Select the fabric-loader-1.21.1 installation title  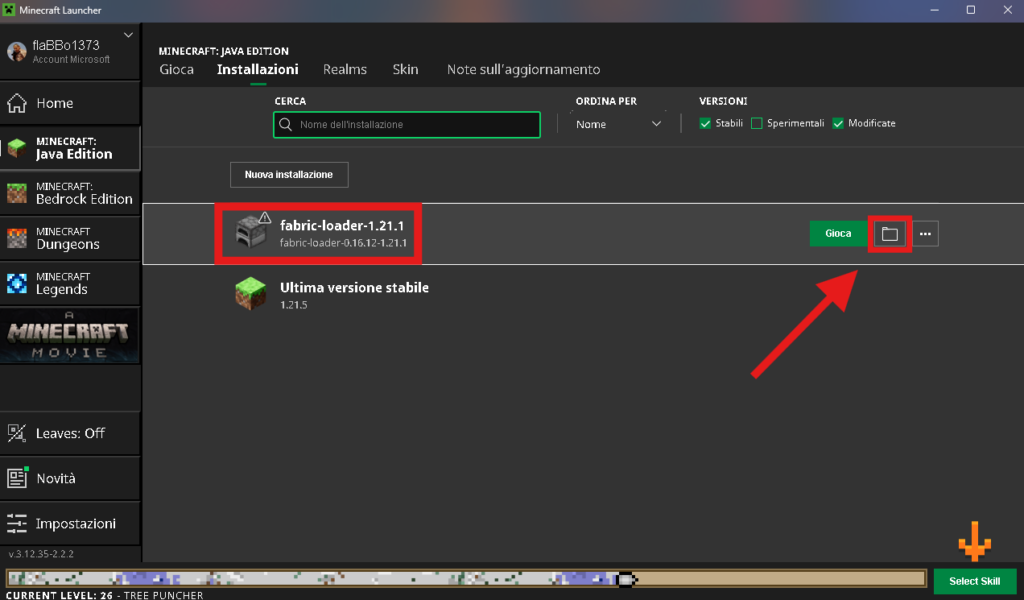[x=342, y=225]
